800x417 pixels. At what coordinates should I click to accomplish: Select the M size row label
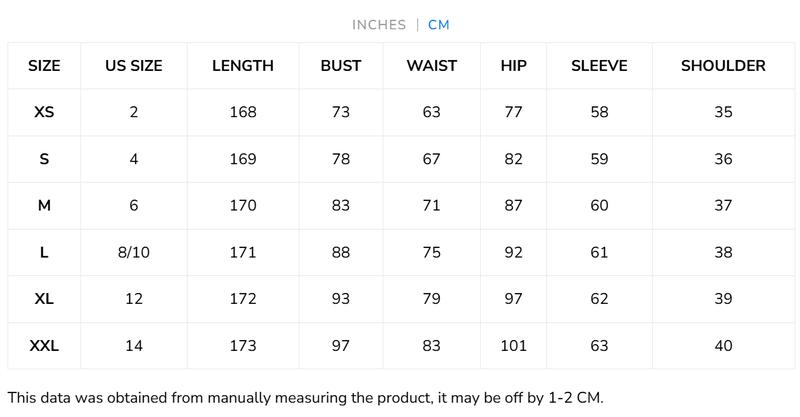[x=44, y=206]
